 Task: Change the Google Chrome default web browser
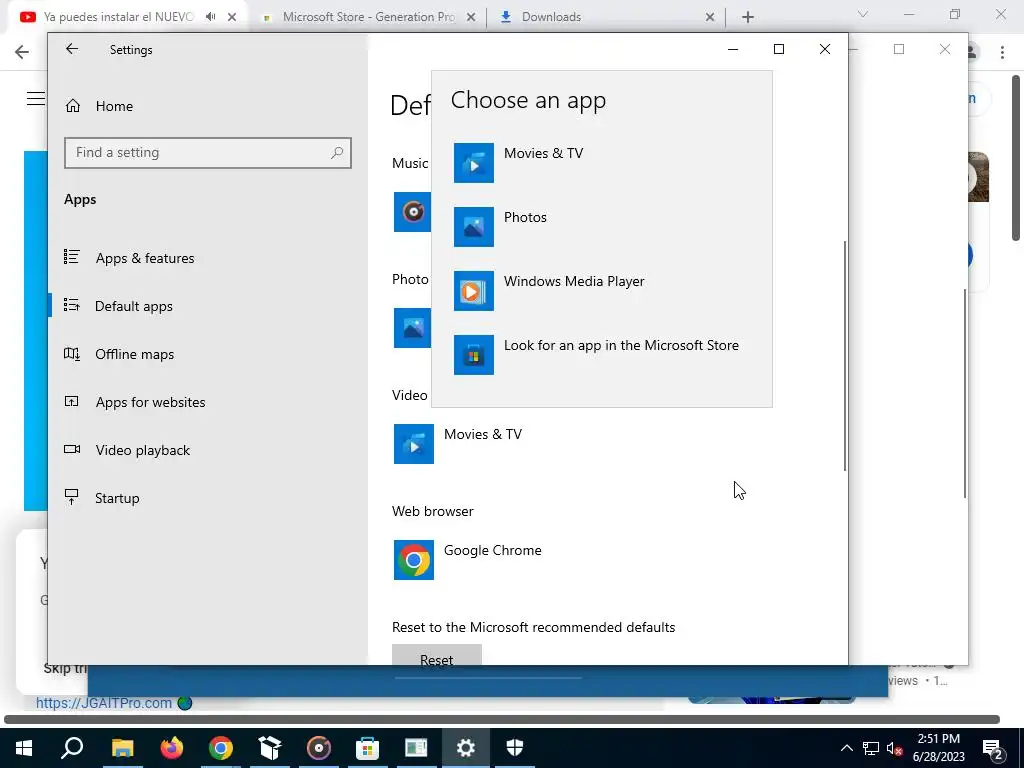click(x=468, y=560)
